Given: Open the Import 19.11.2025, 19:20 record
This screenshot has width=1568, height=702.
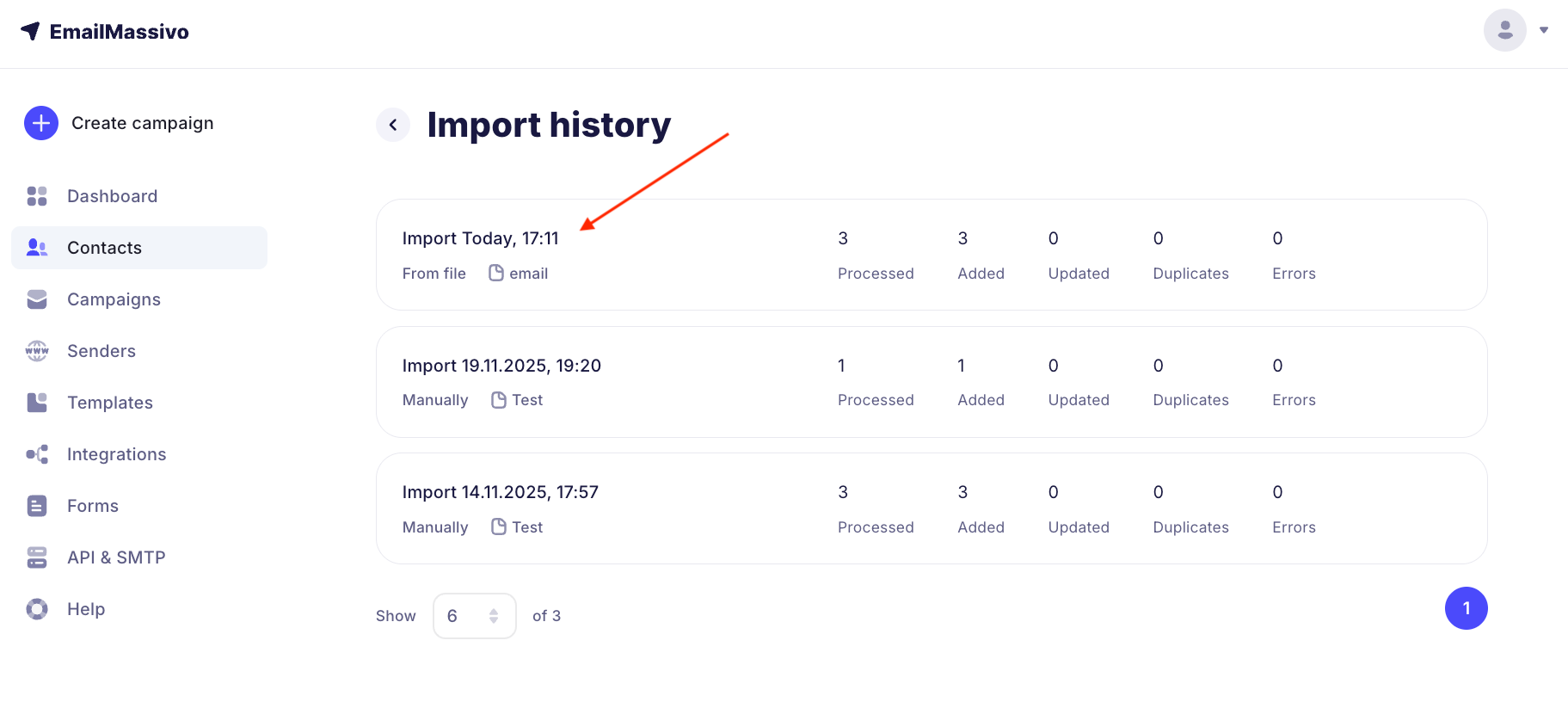Looking at the screenshot, I should 501,366.
